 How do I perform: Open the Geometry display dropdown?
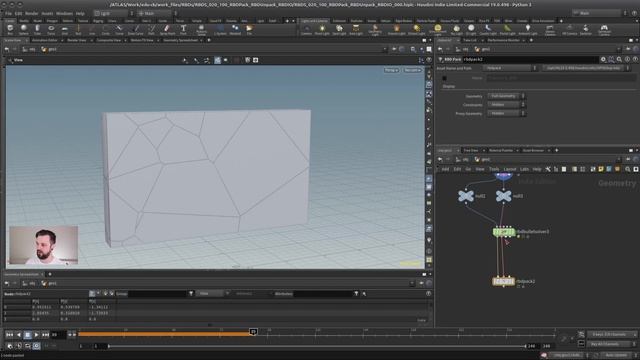tap(506, 96)
